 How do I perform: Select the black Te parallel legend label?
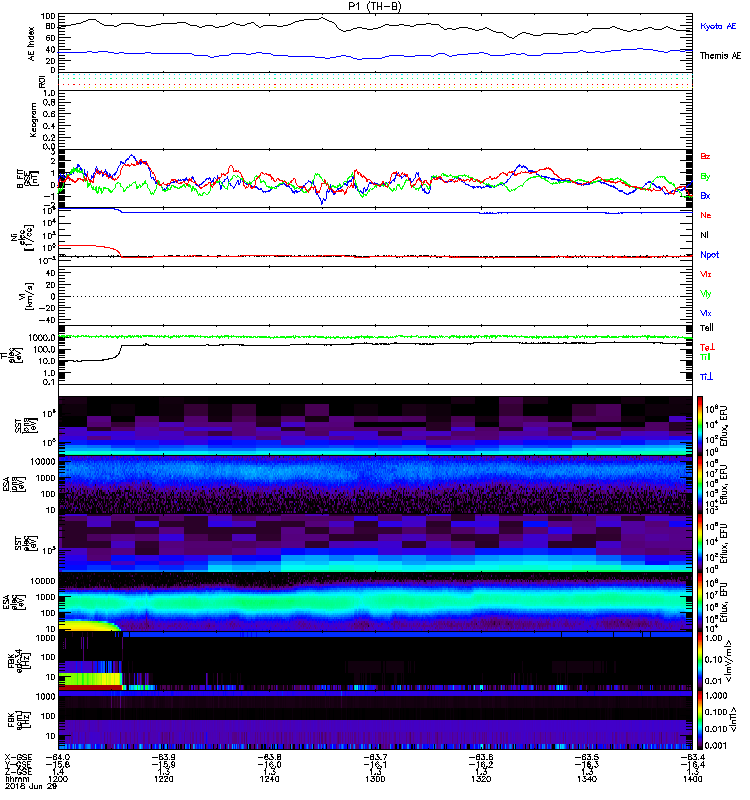707,328
